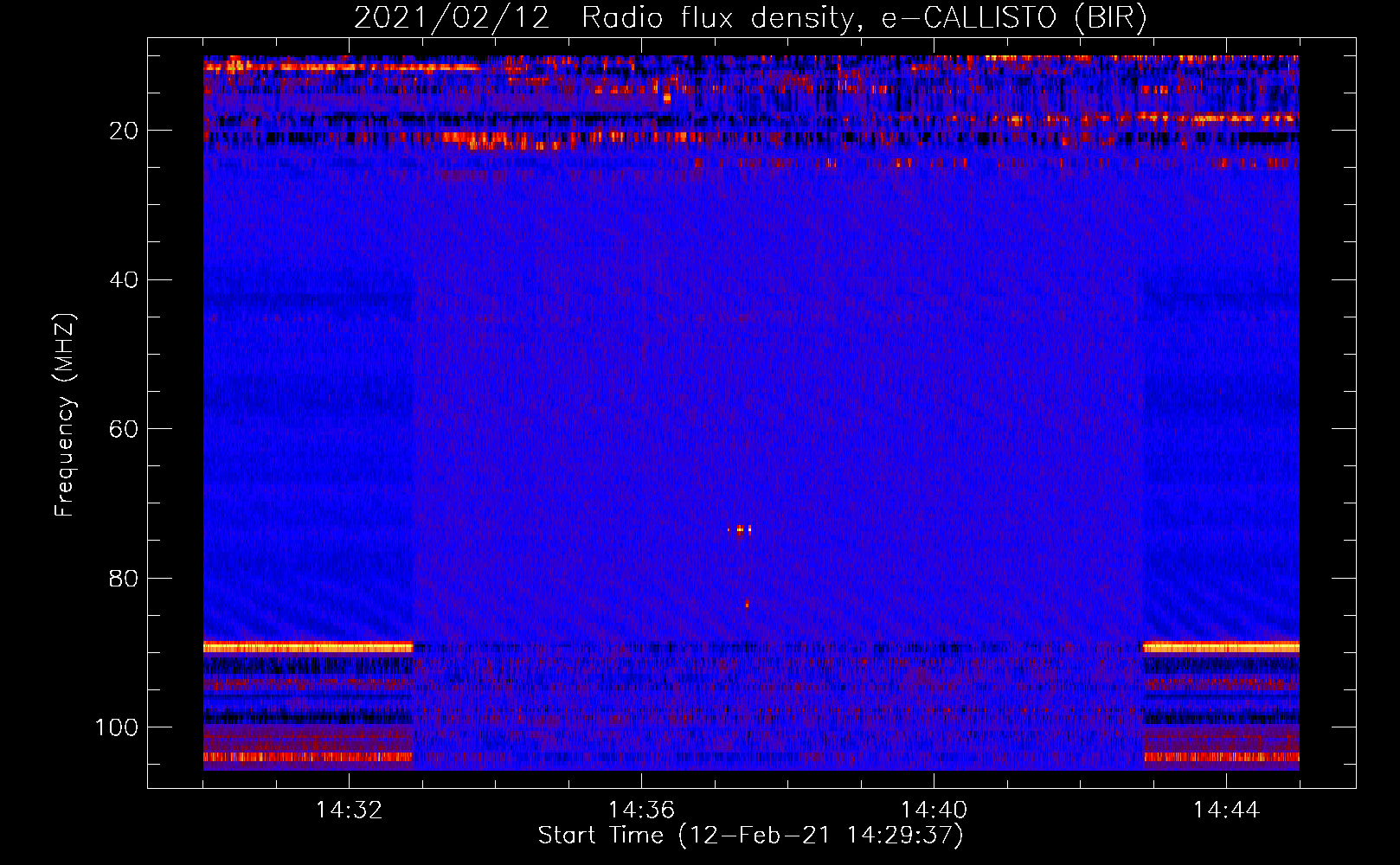
Task: Click the '14:36' time tick label
Action: [641, 811]
